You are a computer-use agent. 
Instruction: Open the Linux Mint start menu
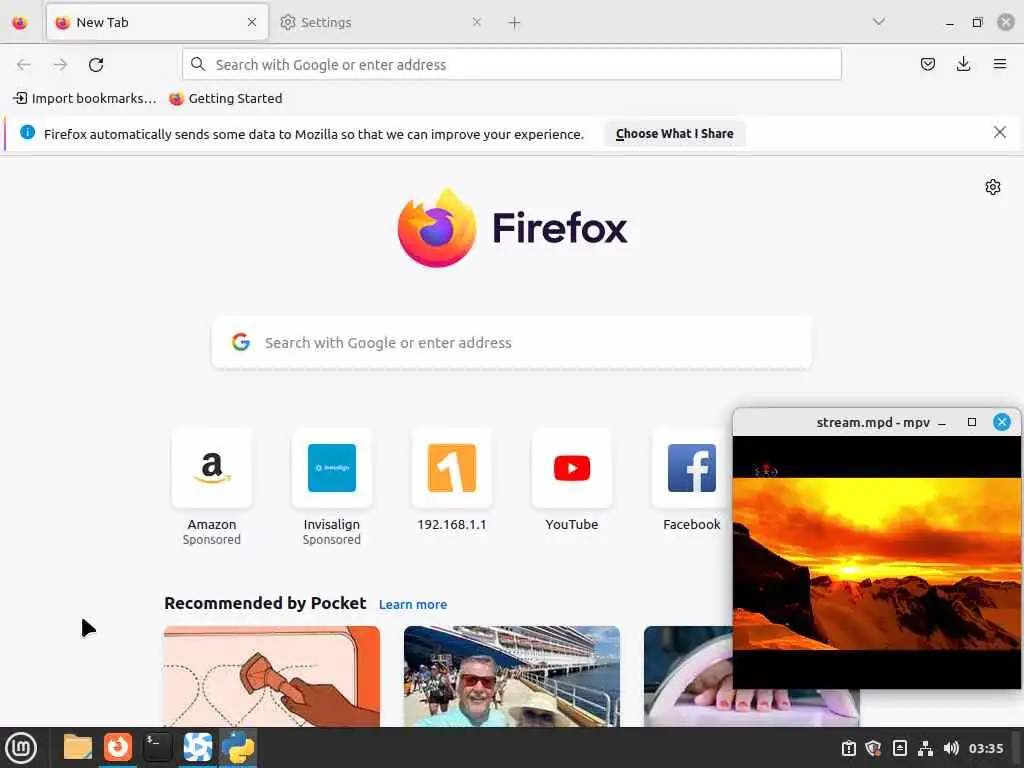21,748
